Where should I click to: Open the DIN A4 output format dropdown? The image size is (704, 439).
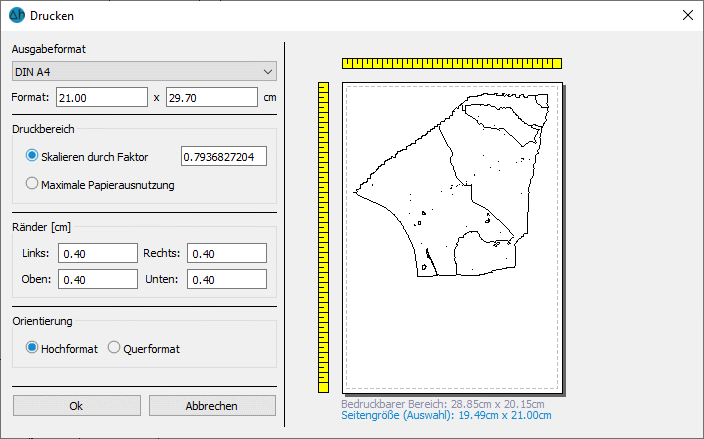144,71
